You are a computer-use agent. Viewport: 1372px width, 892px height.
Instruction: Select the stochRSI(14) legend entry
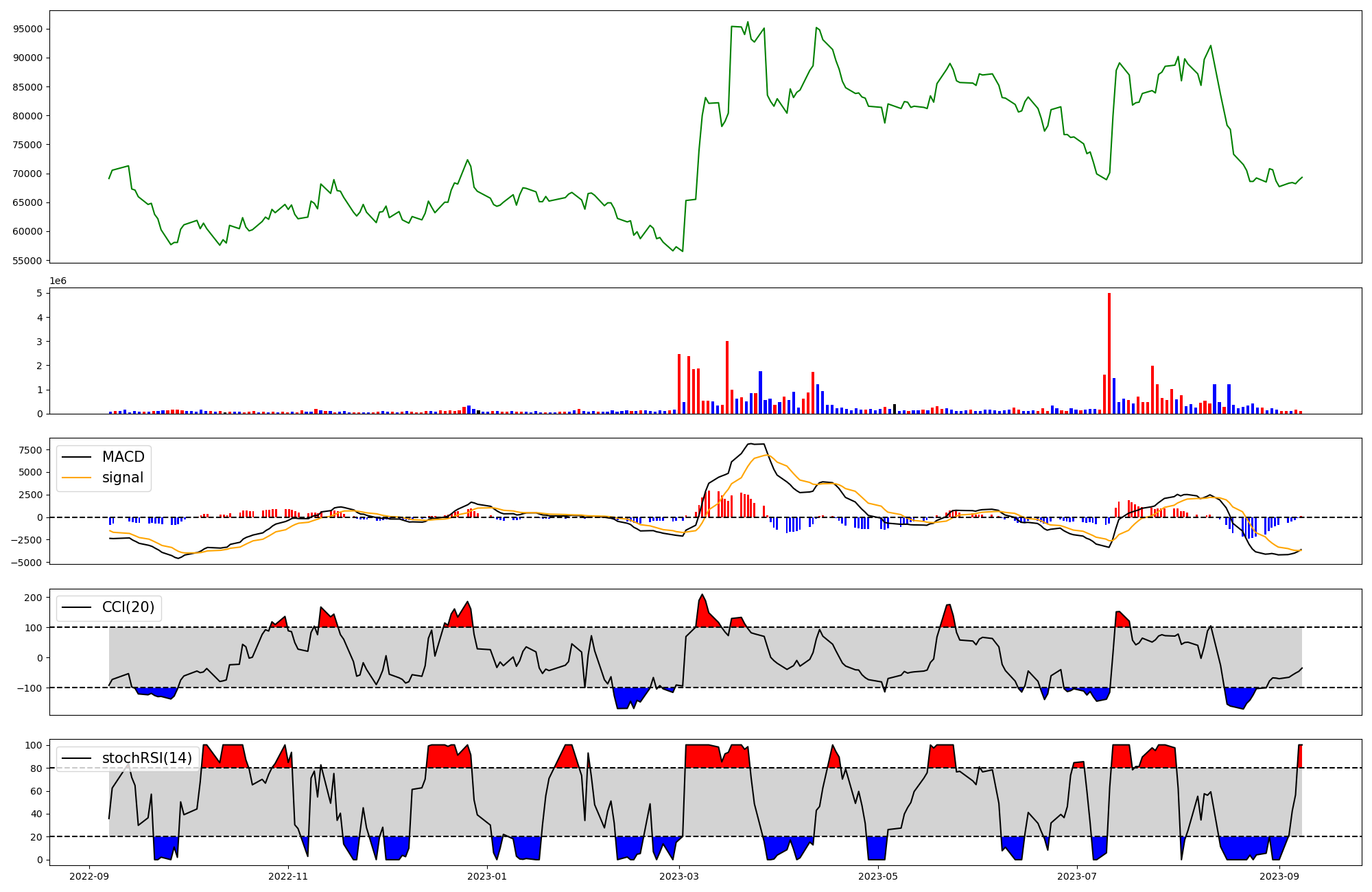pos(147,758)
